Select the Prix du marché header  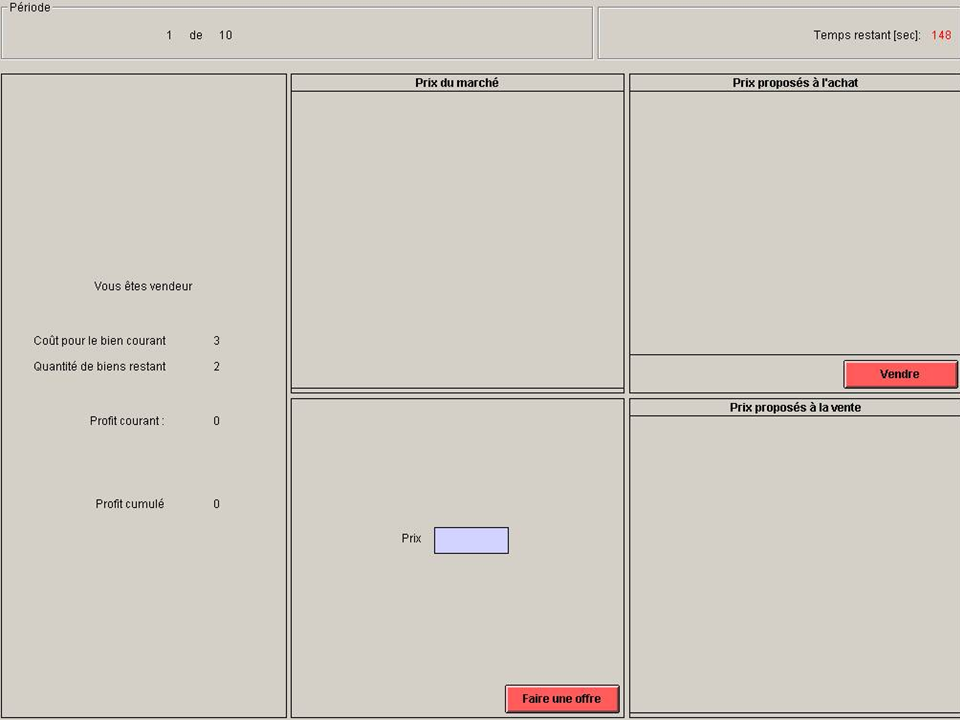pyautogui.click(x=457, y=83)
